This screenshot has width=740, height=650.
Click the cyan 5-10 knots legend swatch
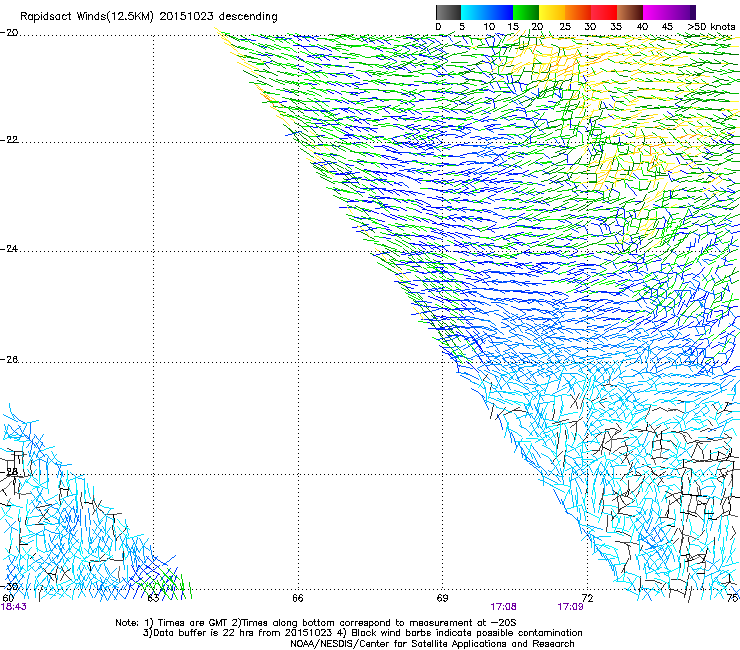(474, 12)
